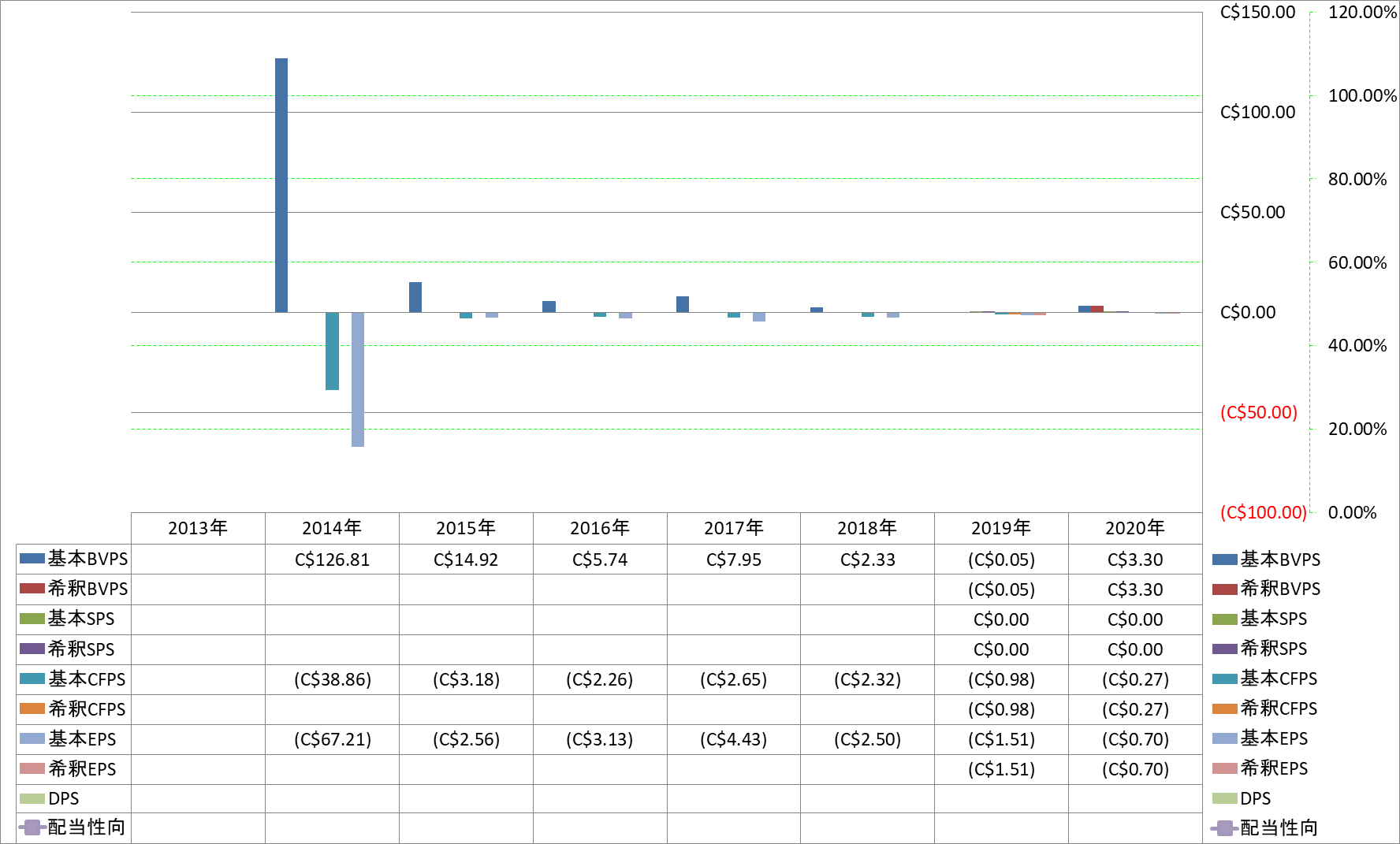The width and height of the screenshot is (1400, 844).
Task: Select the (C$2.56) cell
Action: coord(466,739)
